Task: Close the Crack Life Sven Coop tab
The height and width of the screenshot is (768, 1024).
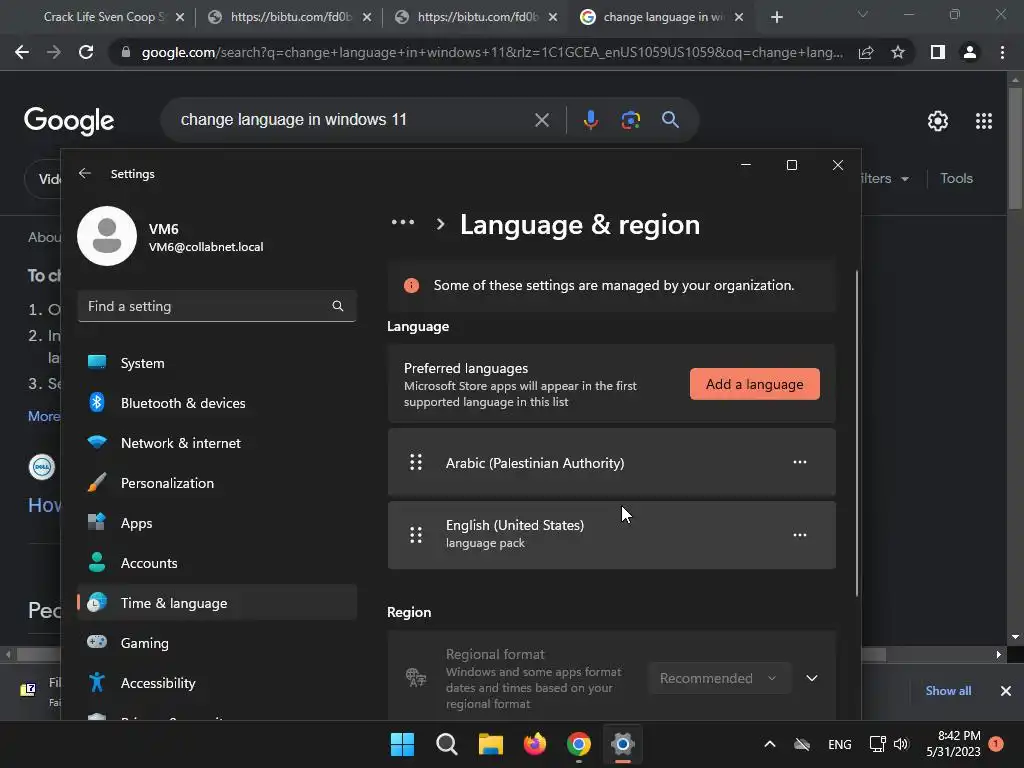Action: pos(180,17)
